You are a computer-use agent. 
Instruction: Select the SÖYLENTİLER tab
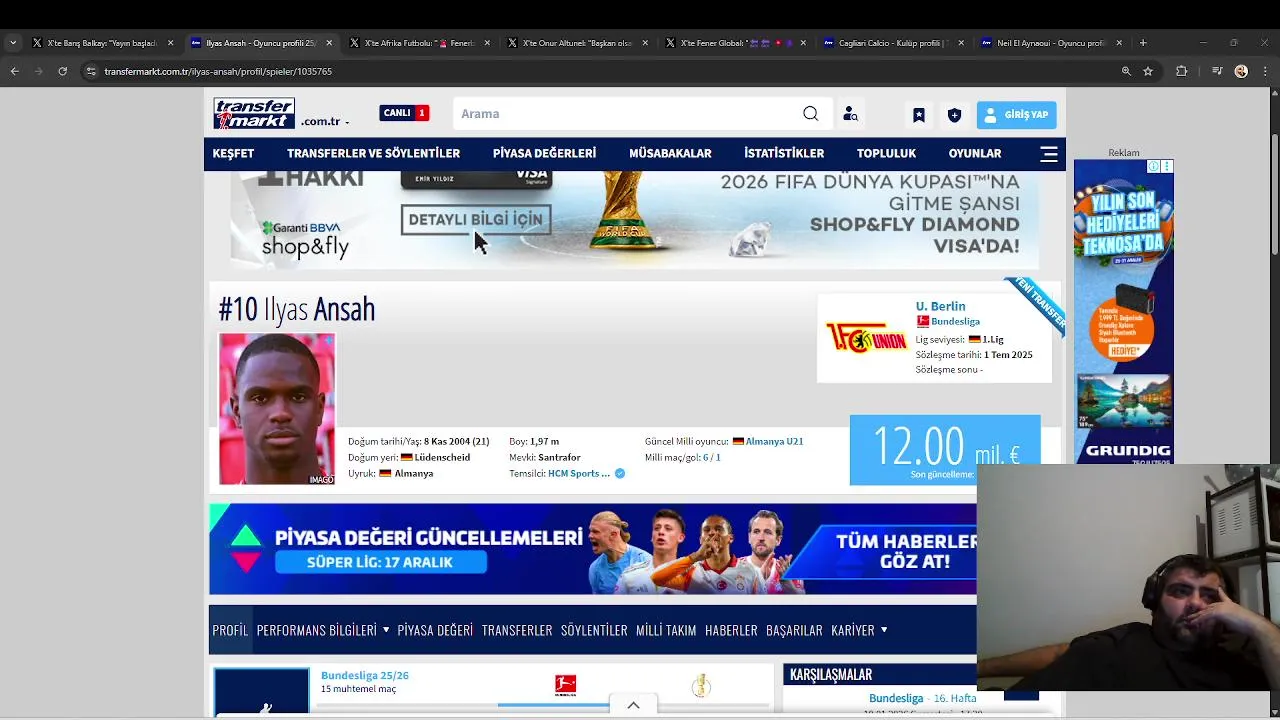(594, 630)
